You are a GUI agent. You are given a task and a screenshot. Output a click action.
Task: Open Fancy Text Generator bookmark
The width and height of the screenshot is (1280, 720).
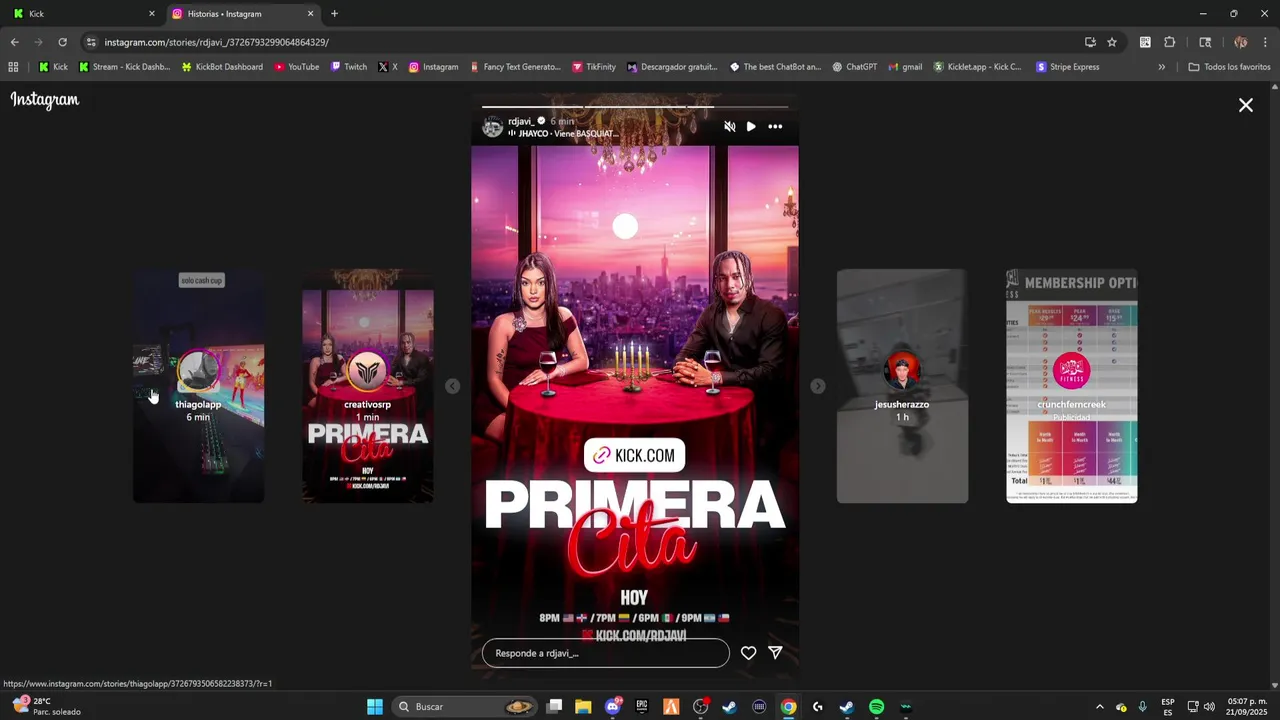(x=514, y=67)
